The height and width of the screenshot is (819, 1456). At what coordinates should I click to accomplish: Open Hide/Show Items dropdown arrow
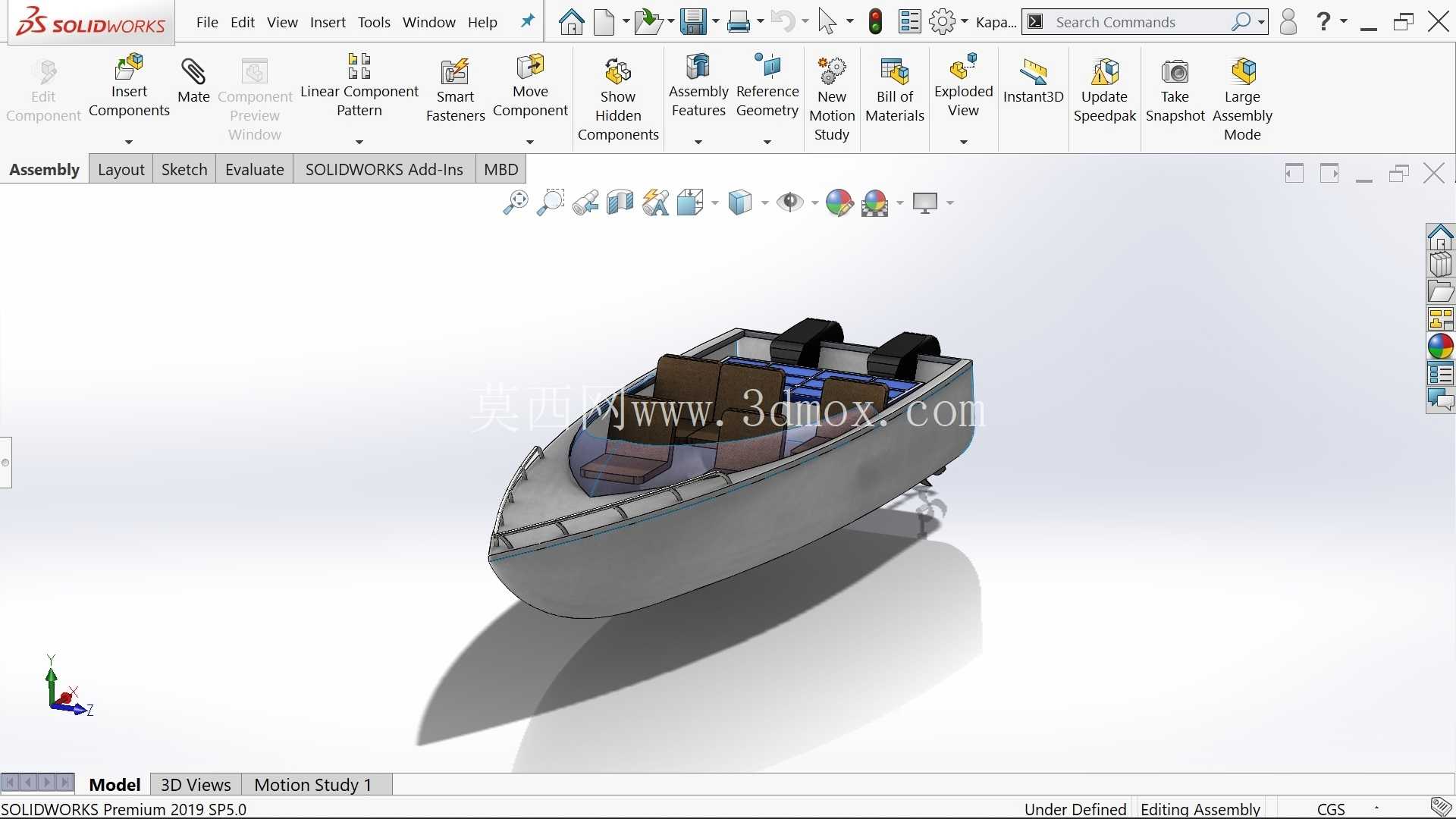point(815,202)
